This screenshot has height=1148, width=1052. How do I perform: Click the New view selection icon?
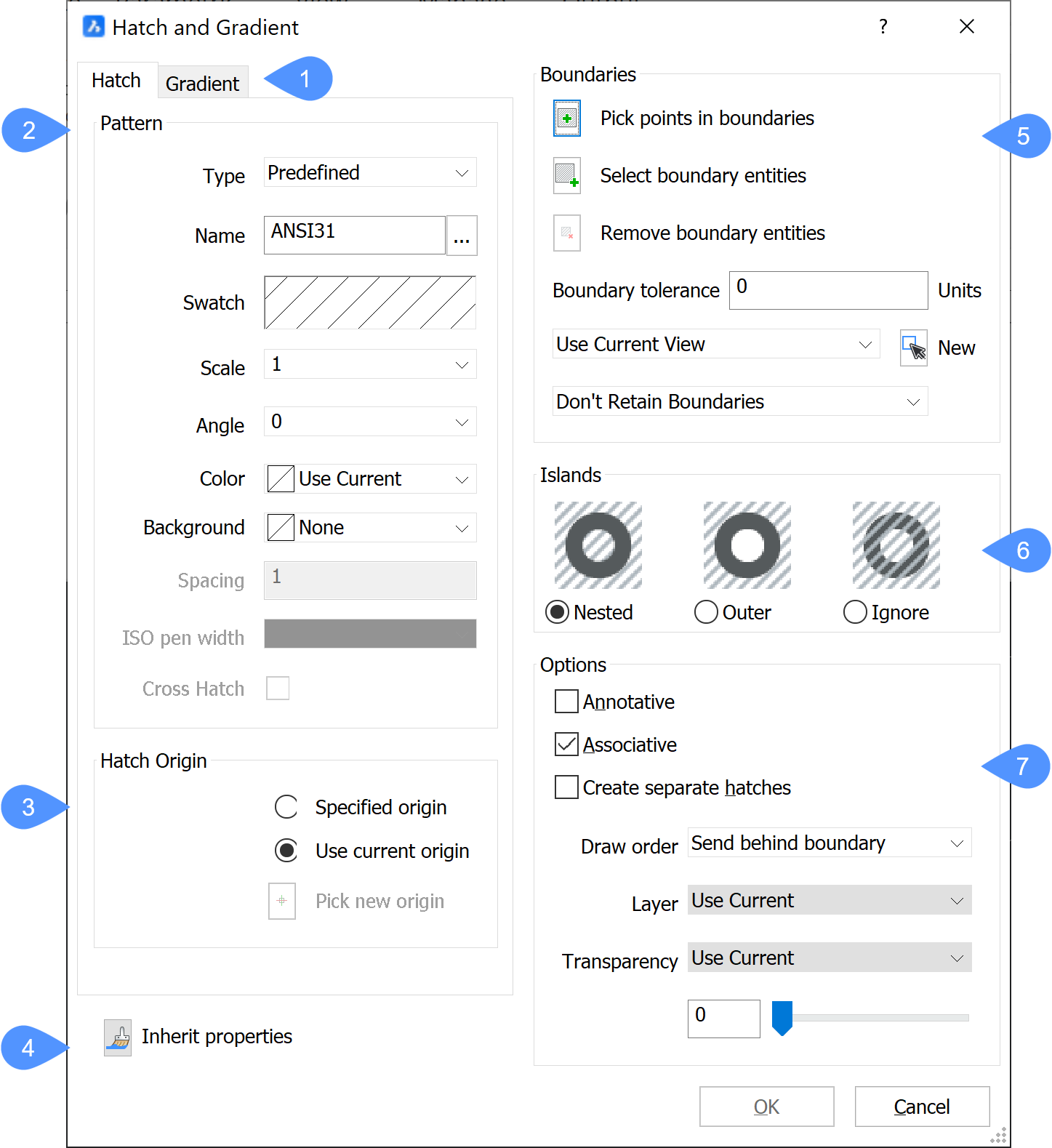coord(913,348)
